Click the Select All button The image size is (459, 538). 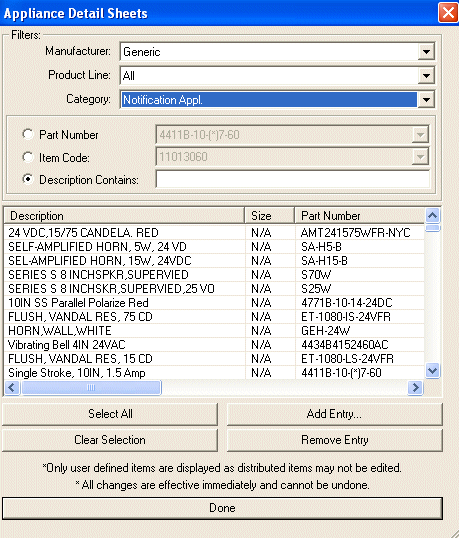pos(110,414)
